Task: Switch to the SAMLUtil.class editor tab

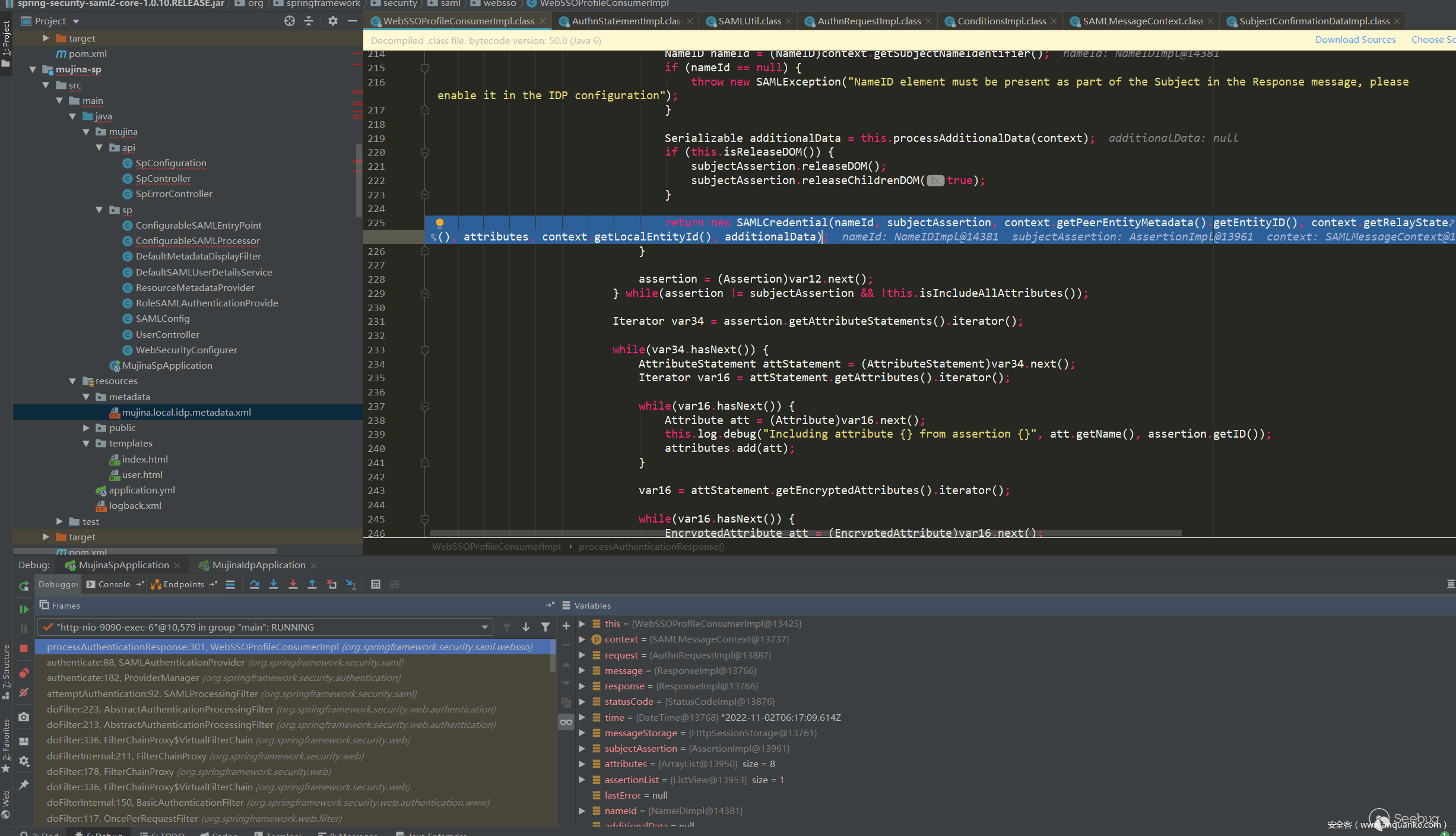Action: pos(749,21)
